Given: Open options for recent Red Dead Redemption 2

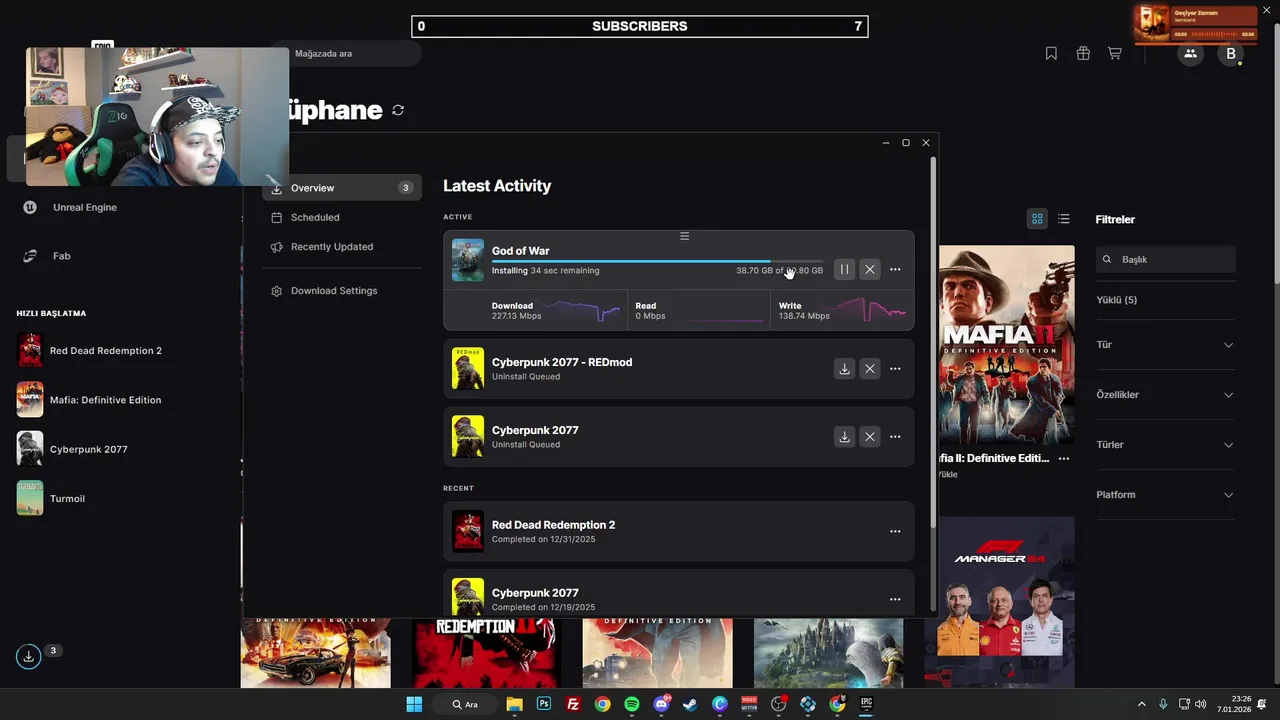Looking at the screenshot, I should 895,531.
